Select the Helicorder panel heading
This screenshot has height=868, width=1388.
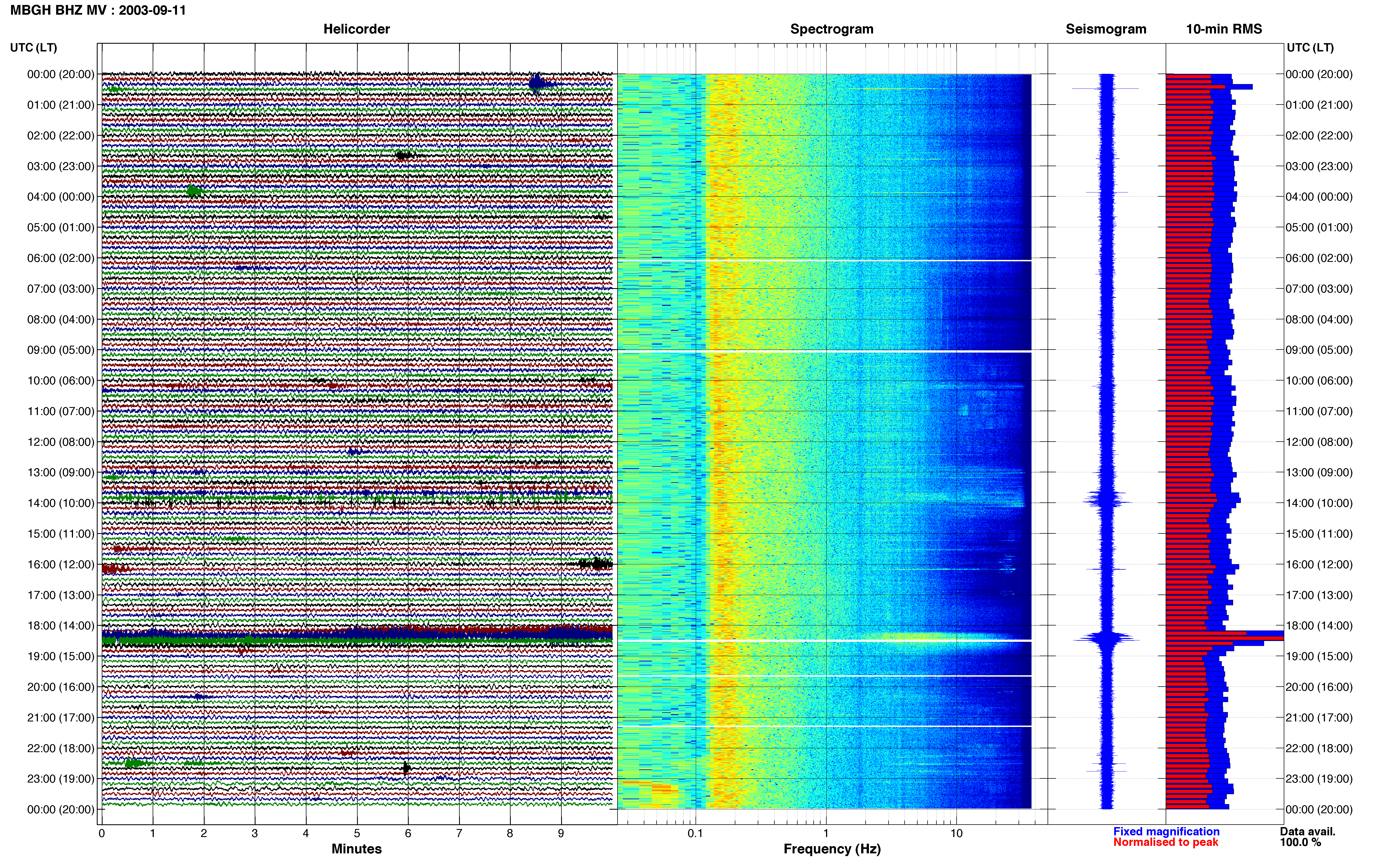coord(356,29)
